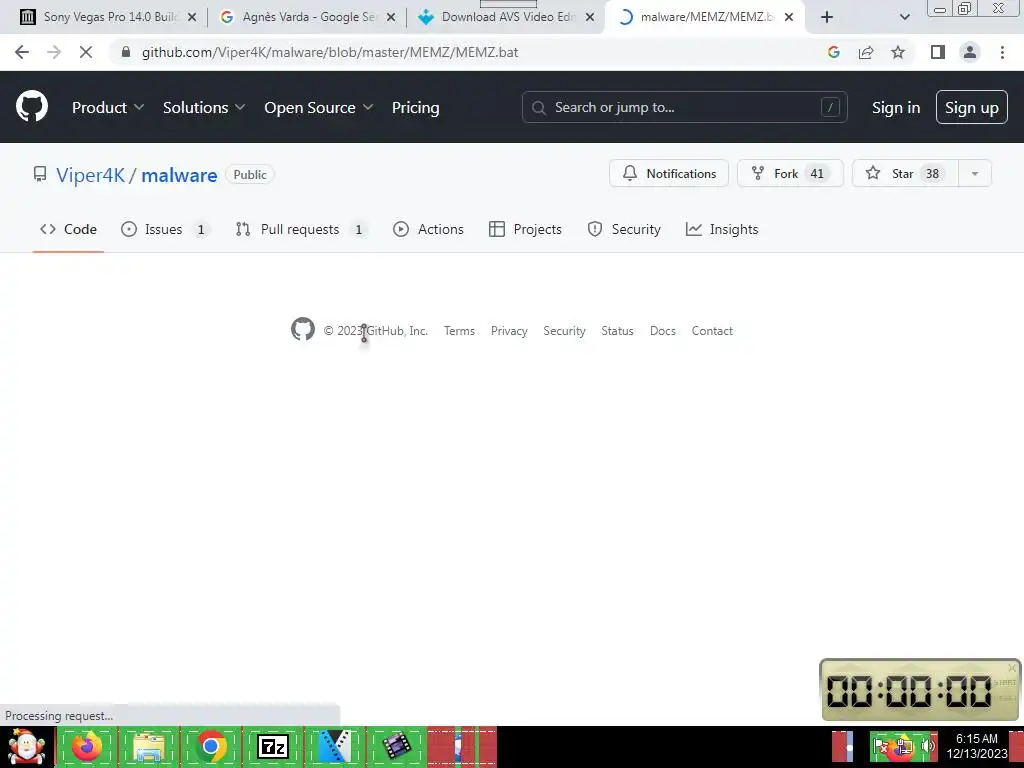Click the GitHub Octocat logo in header
This screenshot has height=768, width=1024.
click(32, 107)
